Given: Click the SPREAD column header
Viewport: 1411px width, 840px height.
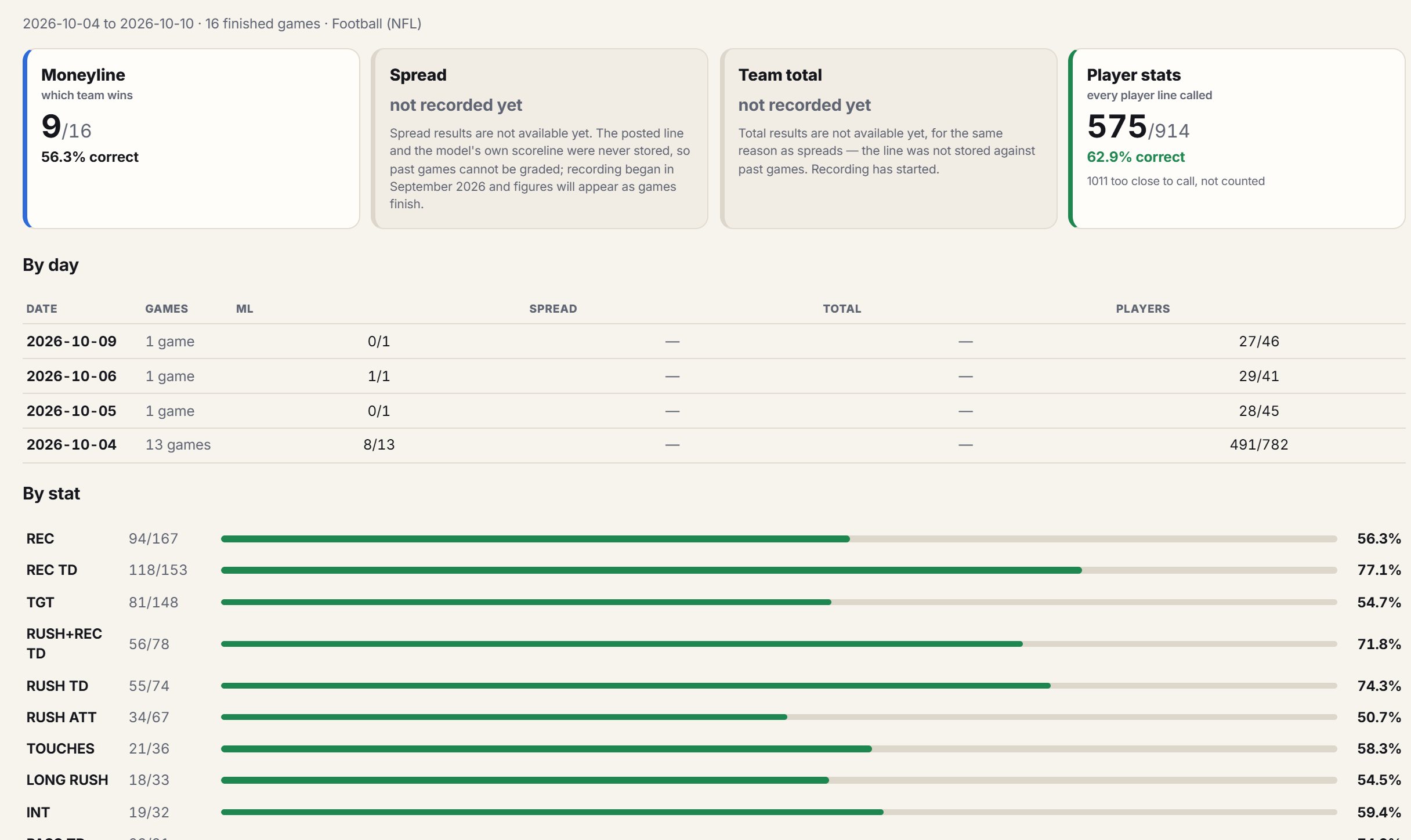Looking at the screenshot, I should coord(553,309).
